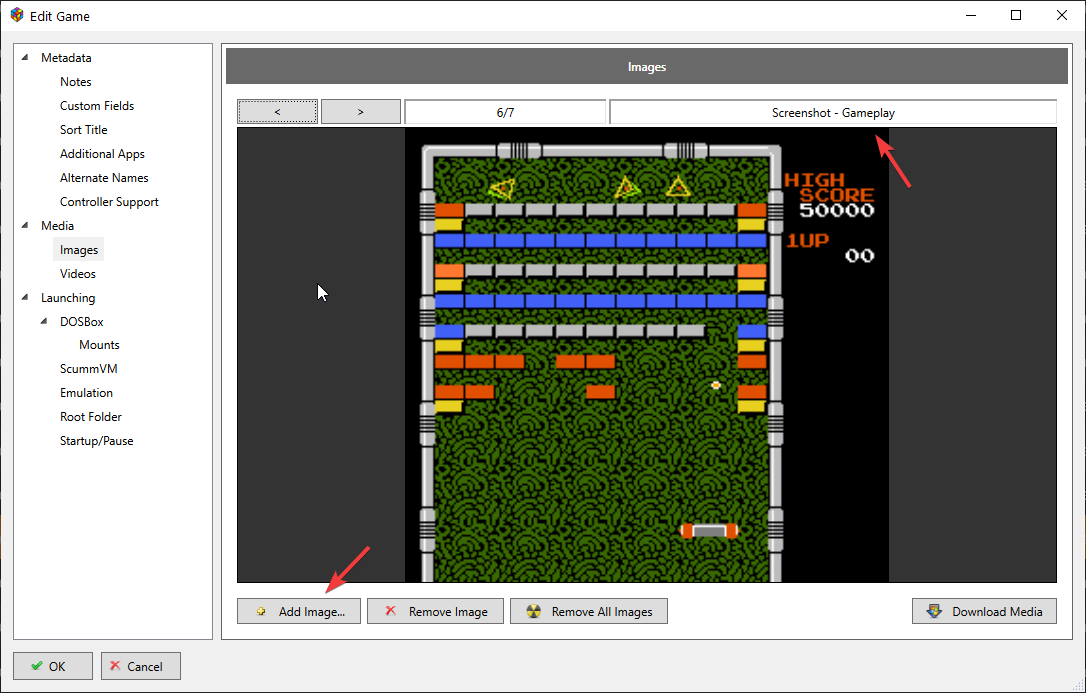This screenshot has width=1086, height=693.
Task: Go to Additional Apps
Action: (103, 154)
